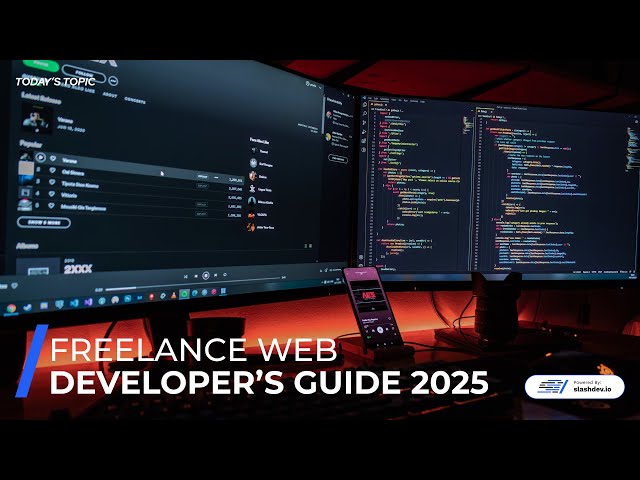Screen dimensions: 640x480
Task: Open Search in the VS Code activity bar
Action: click(x=364, y=114)
